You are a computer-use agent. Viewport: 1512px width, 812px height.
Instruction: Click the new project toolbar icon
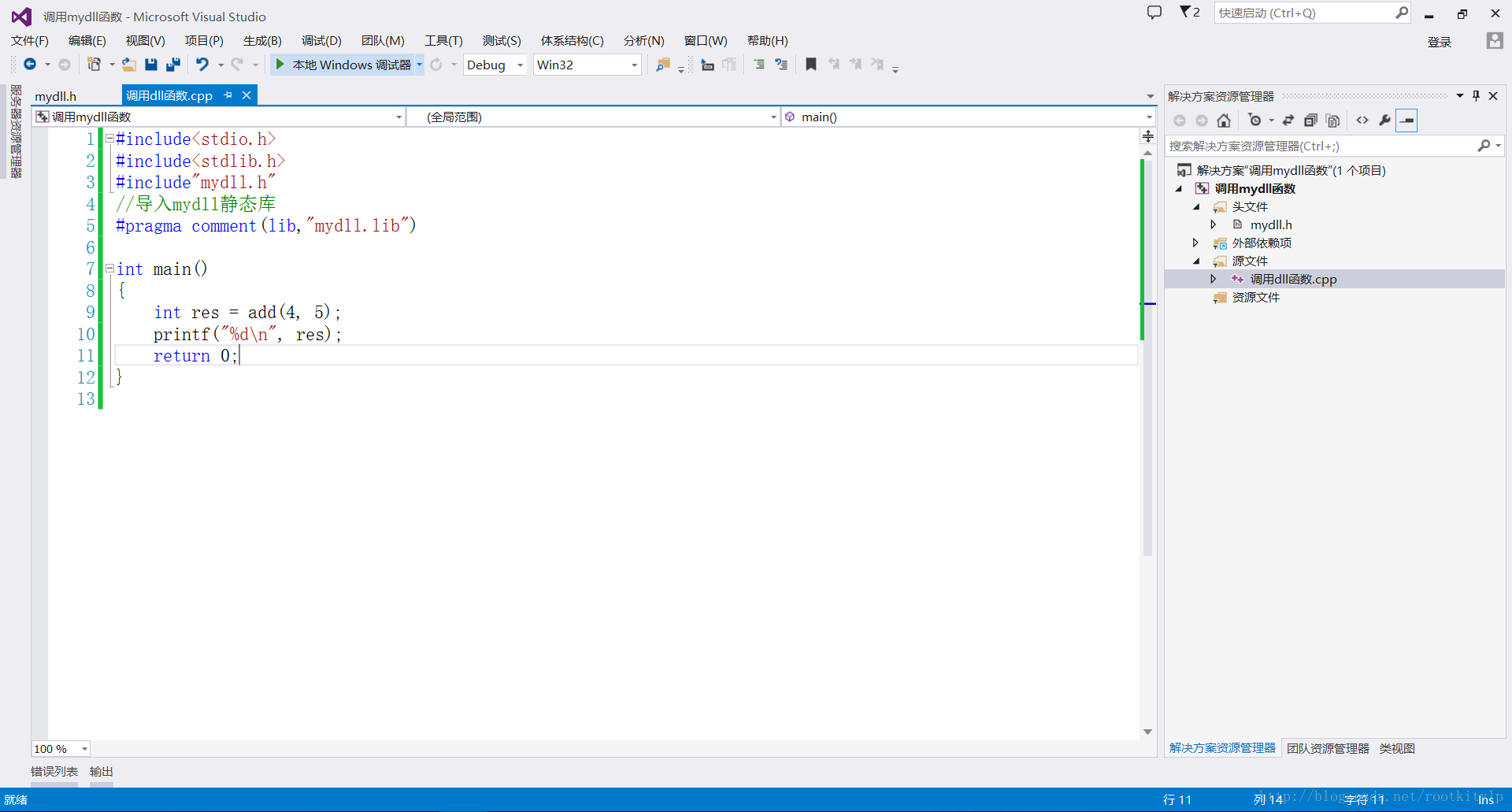(94, 65)
